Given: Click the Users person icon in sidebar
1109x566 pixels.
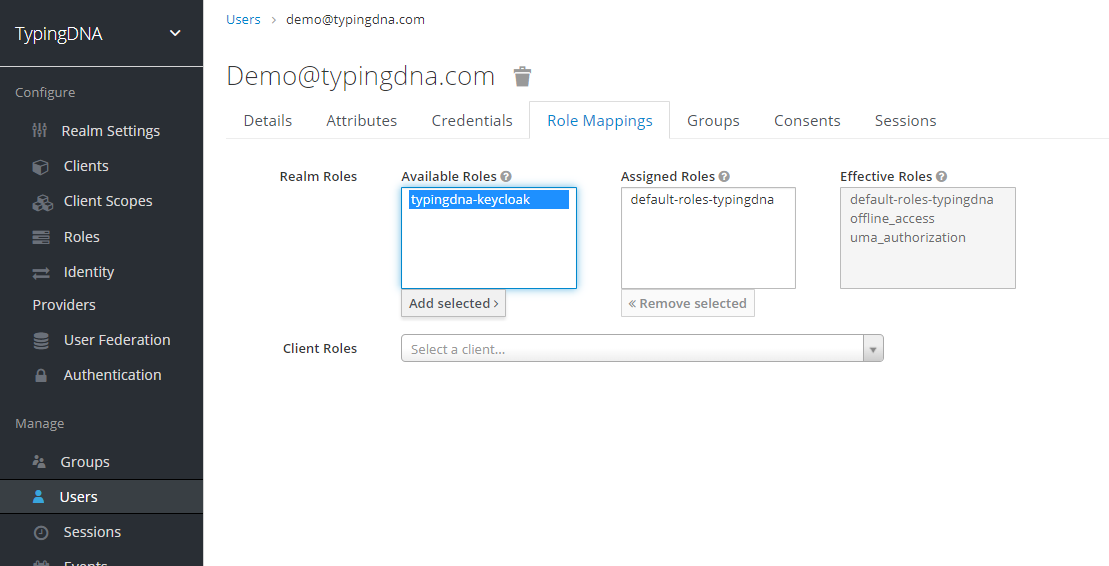Looking at the screenshot, I should [39, 497].
